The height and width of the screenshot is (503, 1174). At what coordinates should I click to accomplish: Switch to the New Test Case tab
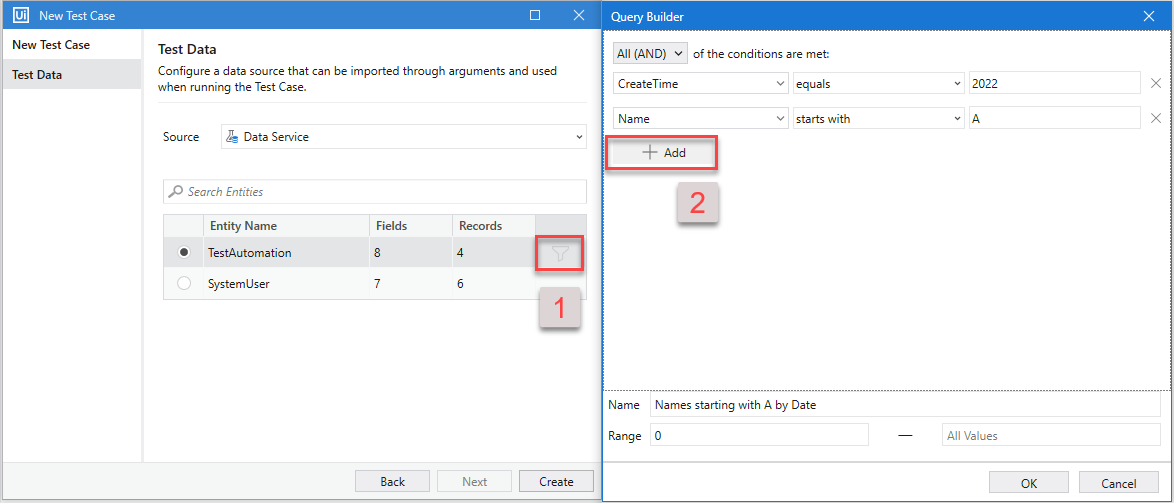(x=51, y=45)
